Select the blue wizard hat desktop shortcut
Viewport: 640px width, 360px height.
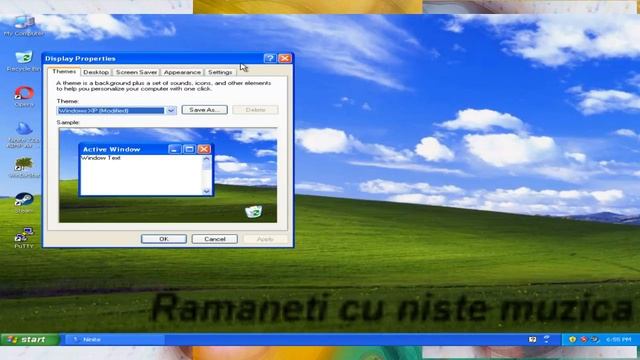coord(24,135)
